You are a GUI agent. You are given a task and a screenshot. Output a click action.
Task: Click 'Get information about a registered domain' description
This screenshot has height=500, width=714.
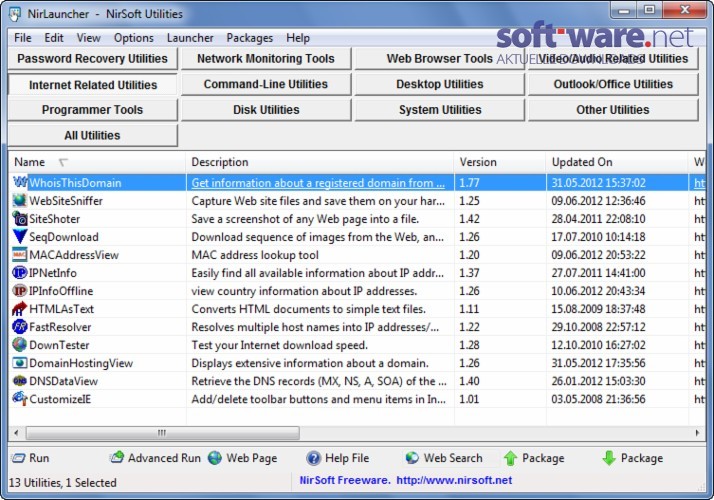[318, 183]
